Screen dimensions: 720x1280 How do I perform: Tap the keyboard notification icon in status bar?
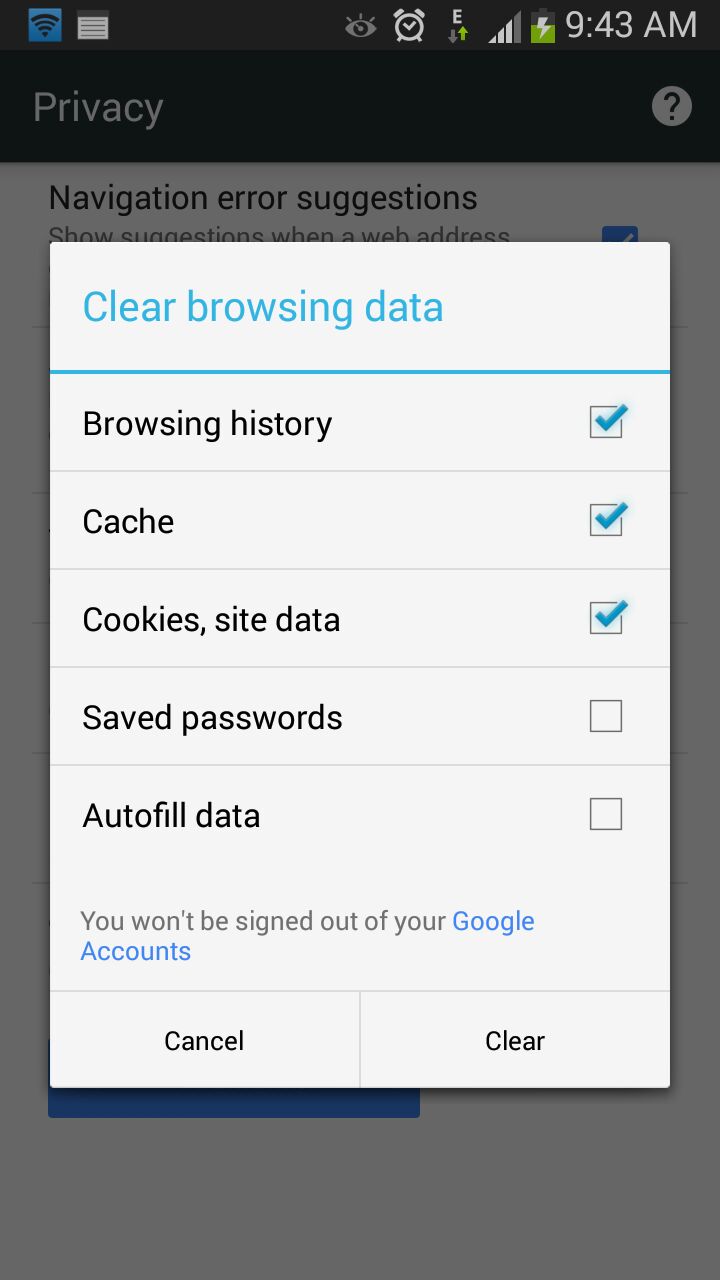point(93,26)
